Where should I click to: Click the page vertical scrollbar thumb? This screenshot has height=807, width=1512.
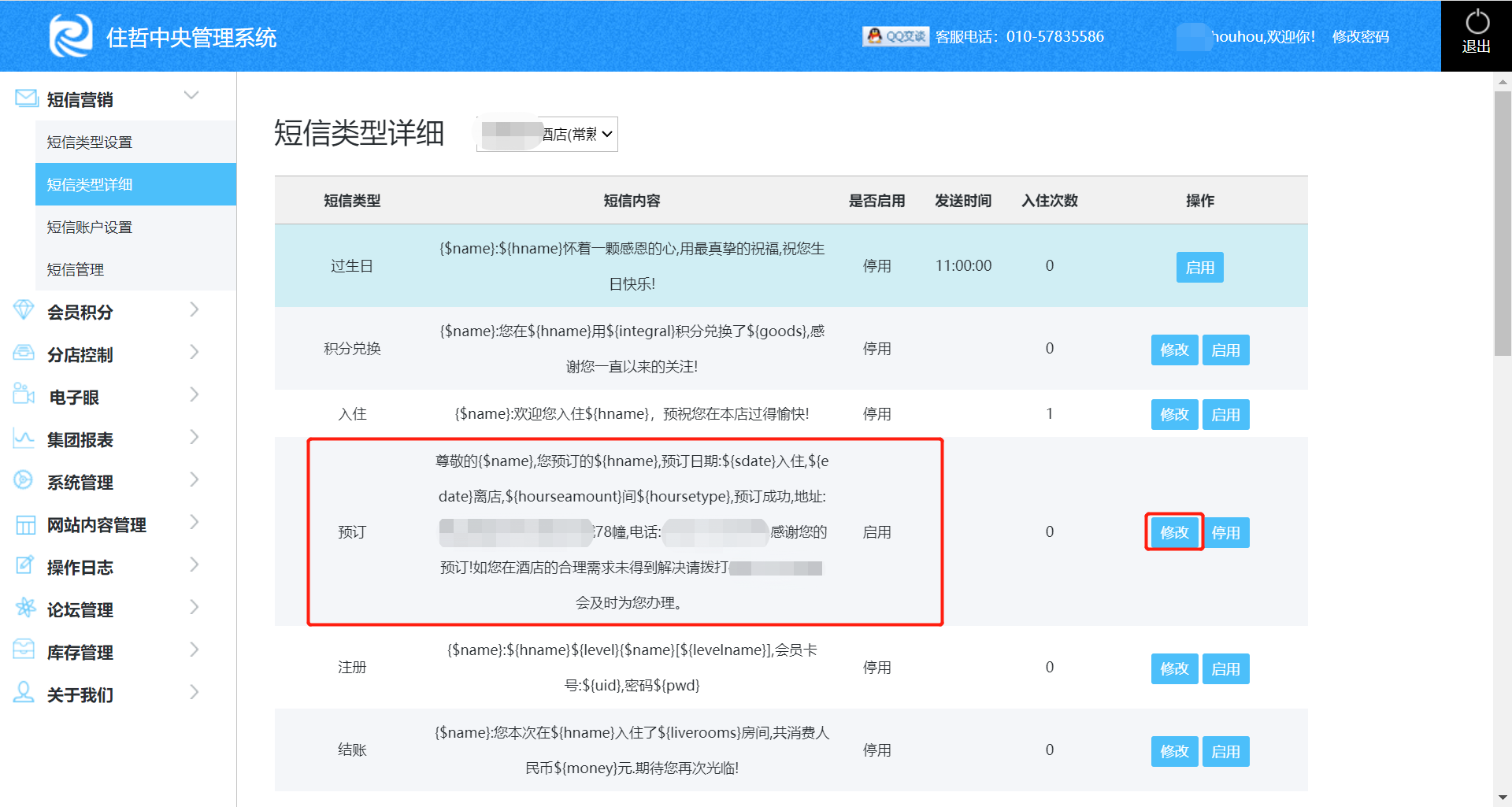1503,223
